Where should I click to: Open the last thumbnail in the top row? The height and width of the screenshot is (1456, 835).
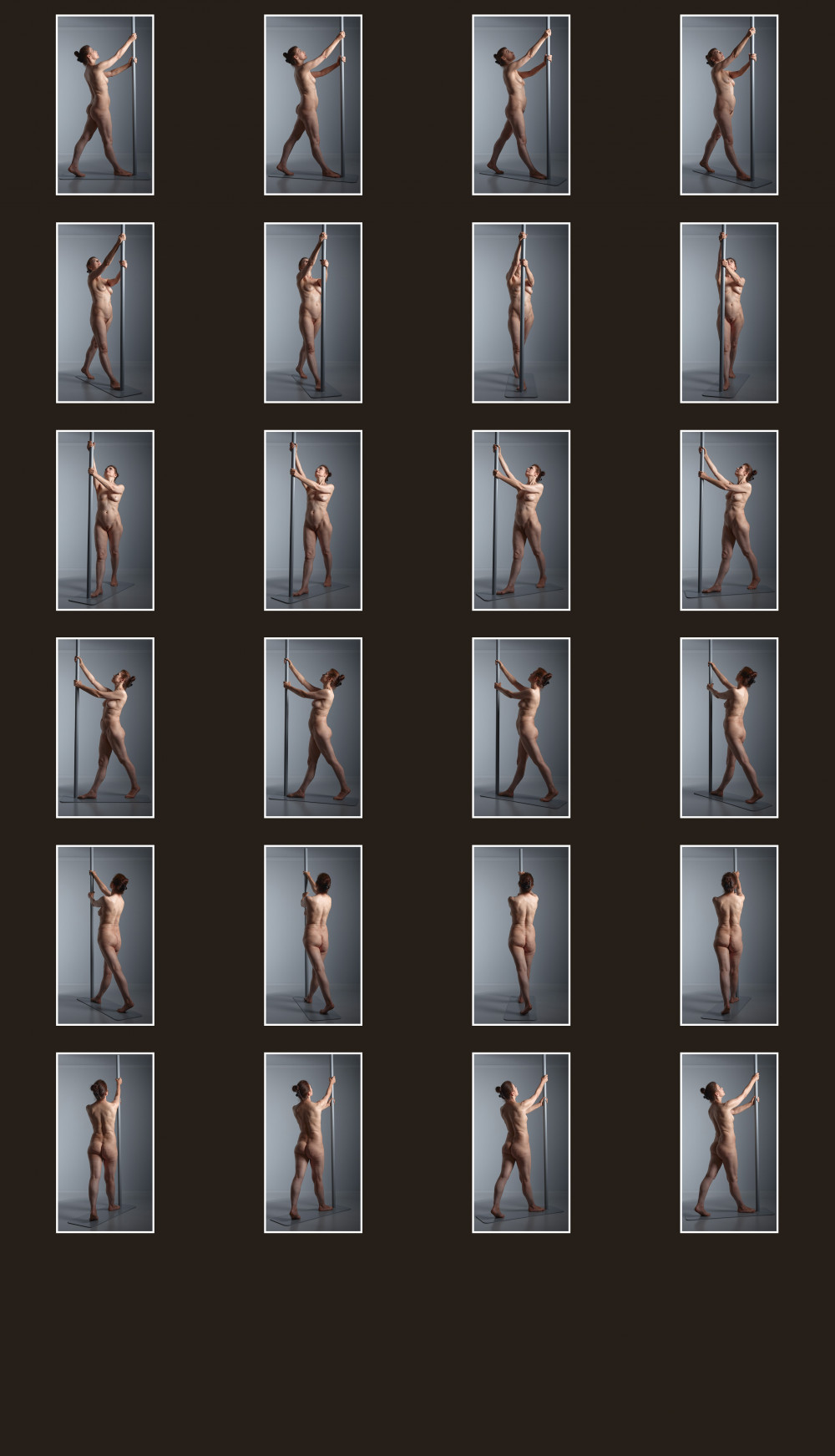[x=729, y=105]
